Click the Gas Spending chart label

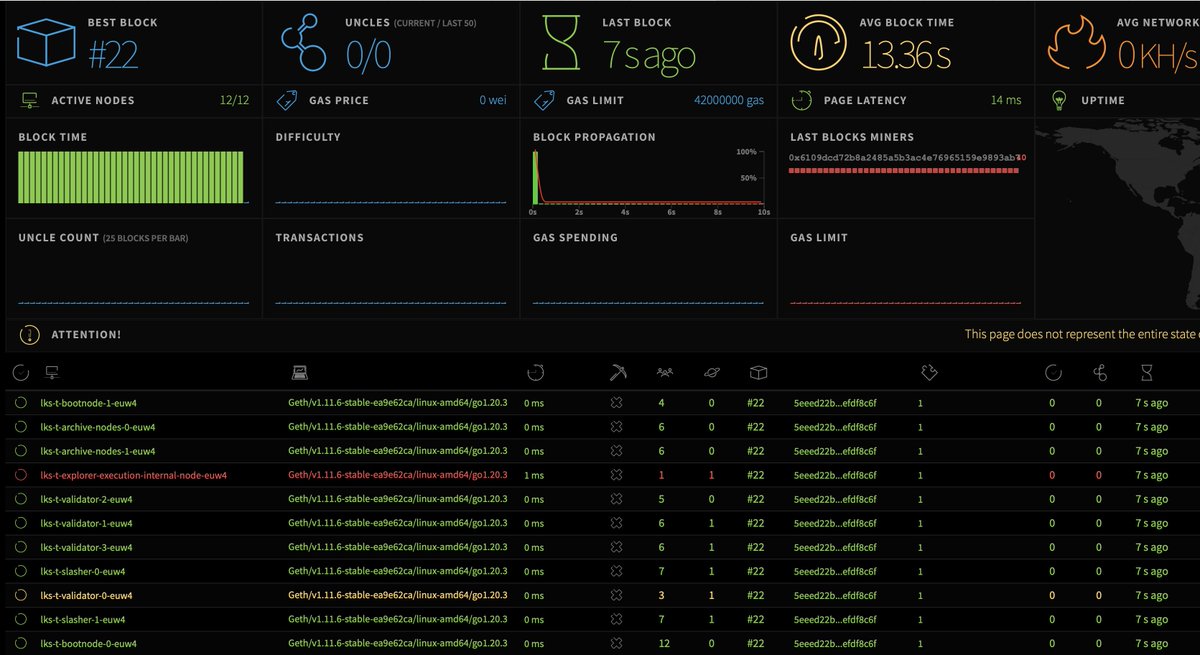pos(575,238)
